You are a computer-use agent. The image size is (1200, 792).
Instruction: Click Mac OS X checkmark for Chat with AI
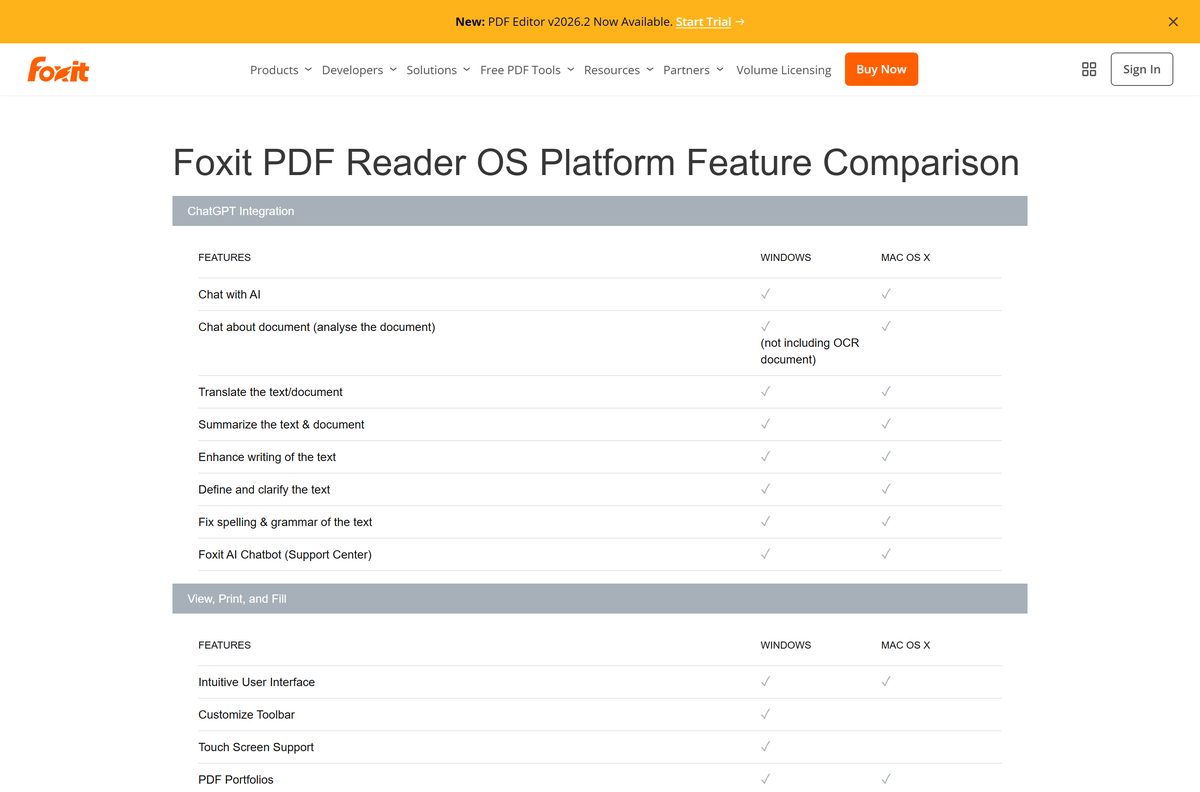(886, 294)
